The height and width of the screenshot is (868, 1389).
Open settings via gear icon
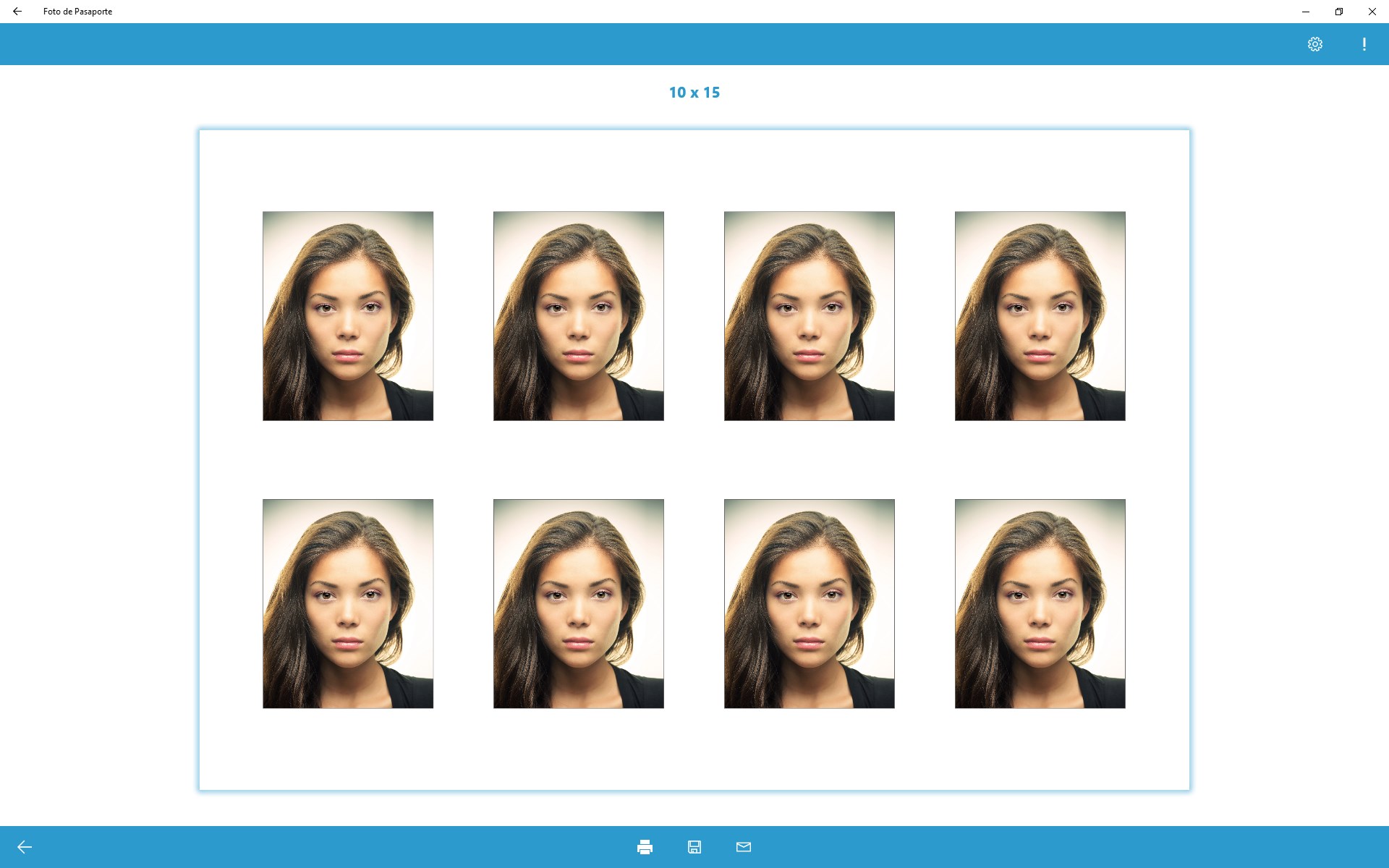point(1315,44)
